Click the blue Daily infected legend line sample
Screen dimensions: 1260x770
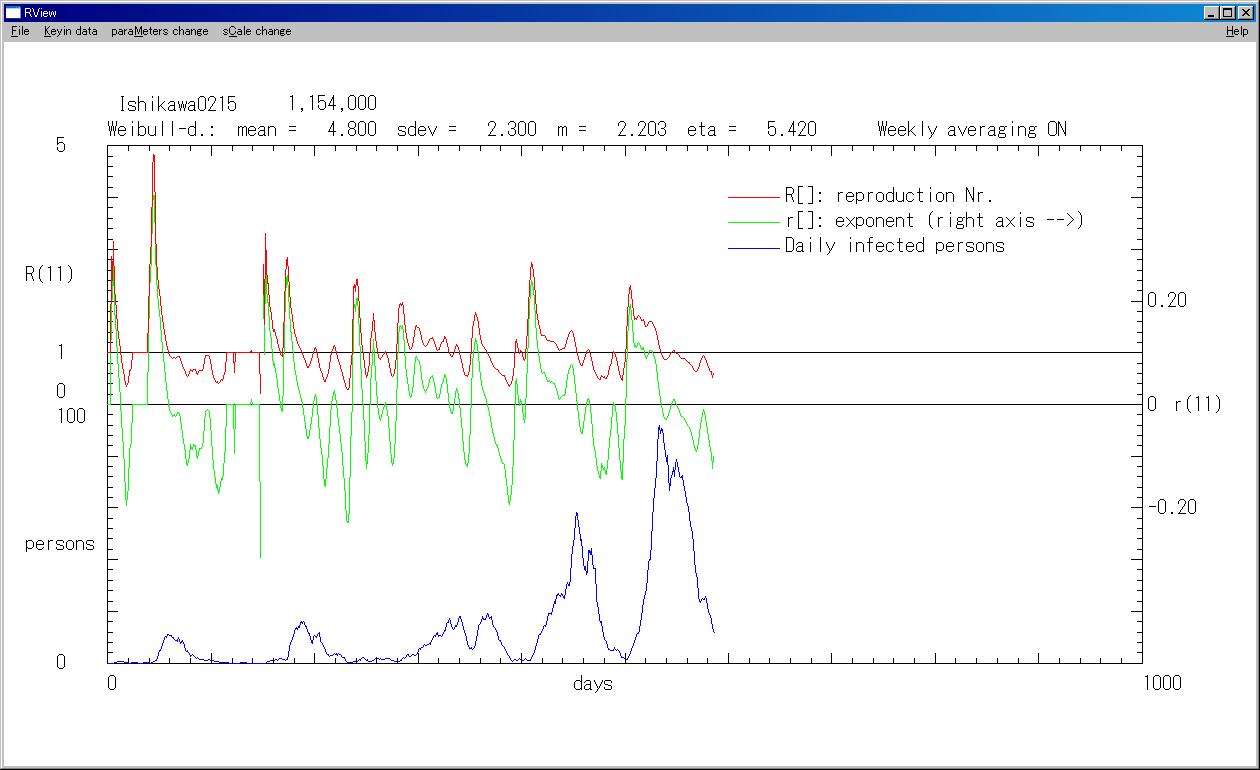tap(753, 247)
